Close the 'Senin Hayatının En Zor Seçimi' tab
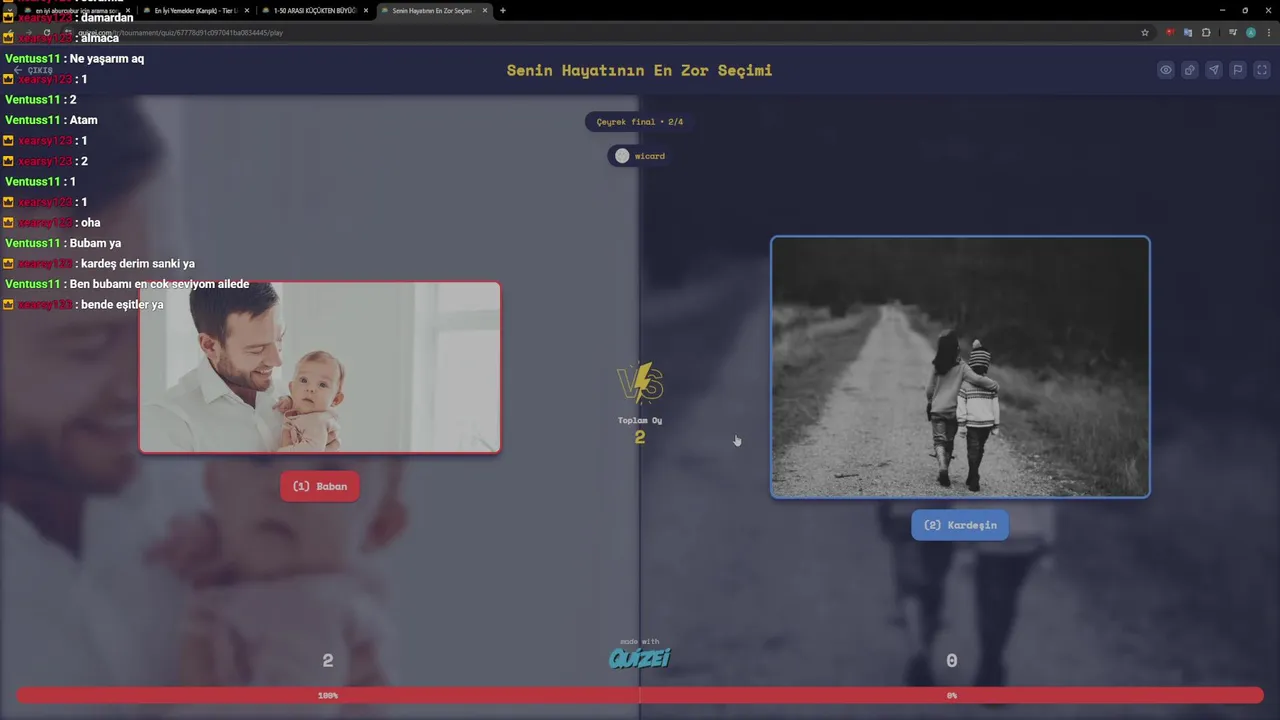Screen dimensions: 1280x720 click(484, 10)
